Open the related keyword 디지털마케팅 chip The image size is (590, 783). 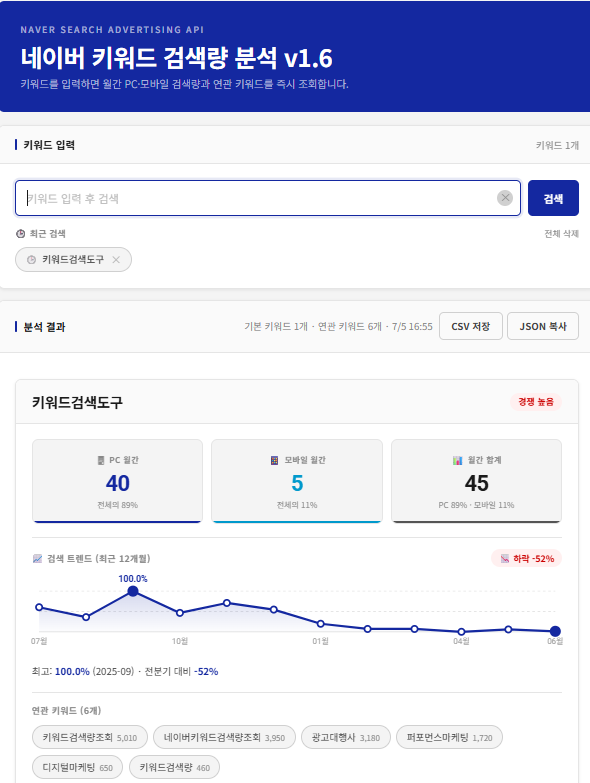[x=77, y=767]
